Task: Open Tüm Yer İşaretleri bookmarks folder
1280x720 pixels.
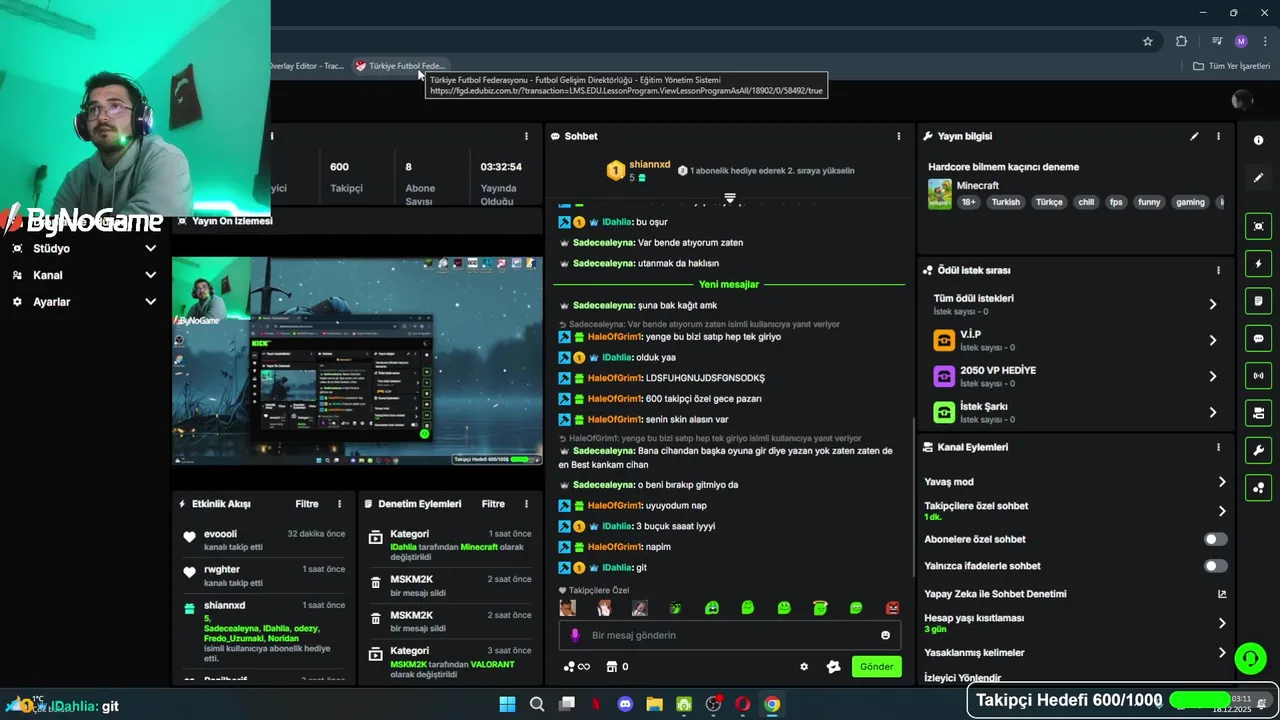Action: coord(1231,66)
